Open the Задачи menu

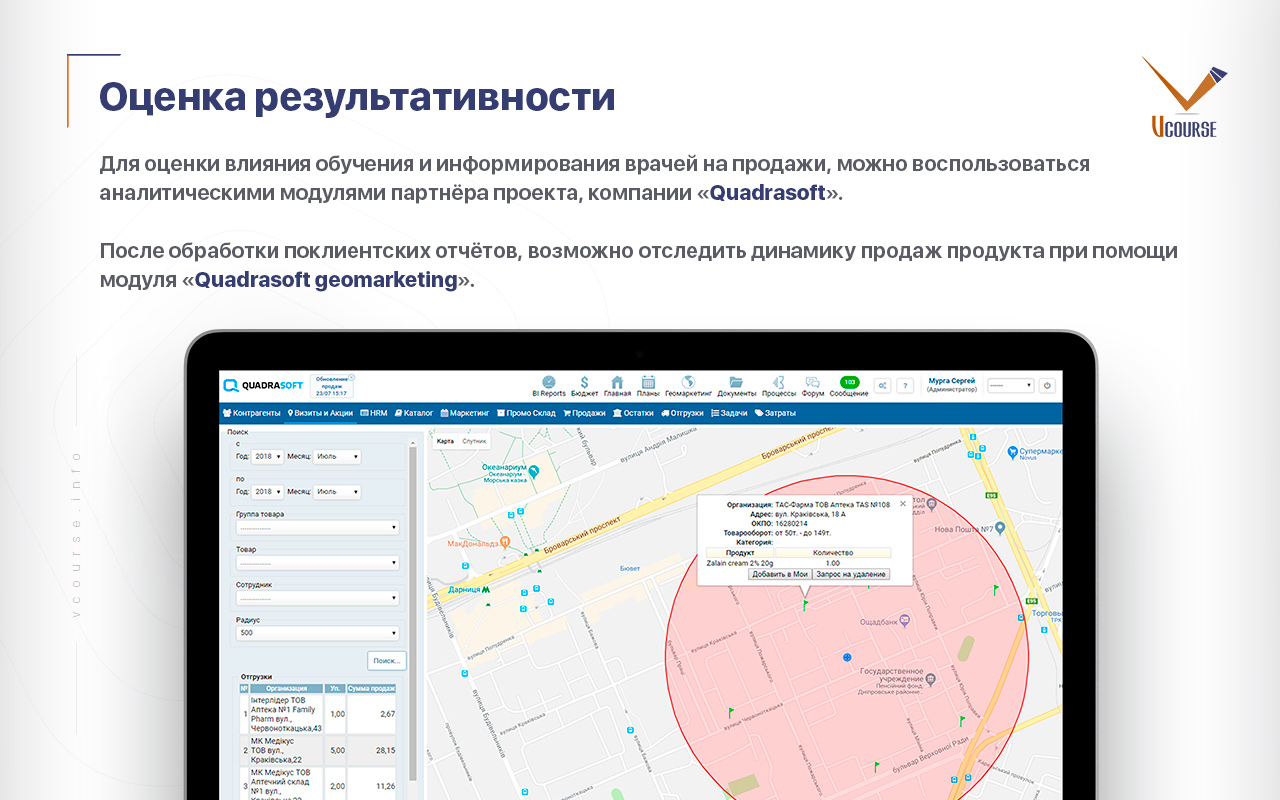point(729,413)
